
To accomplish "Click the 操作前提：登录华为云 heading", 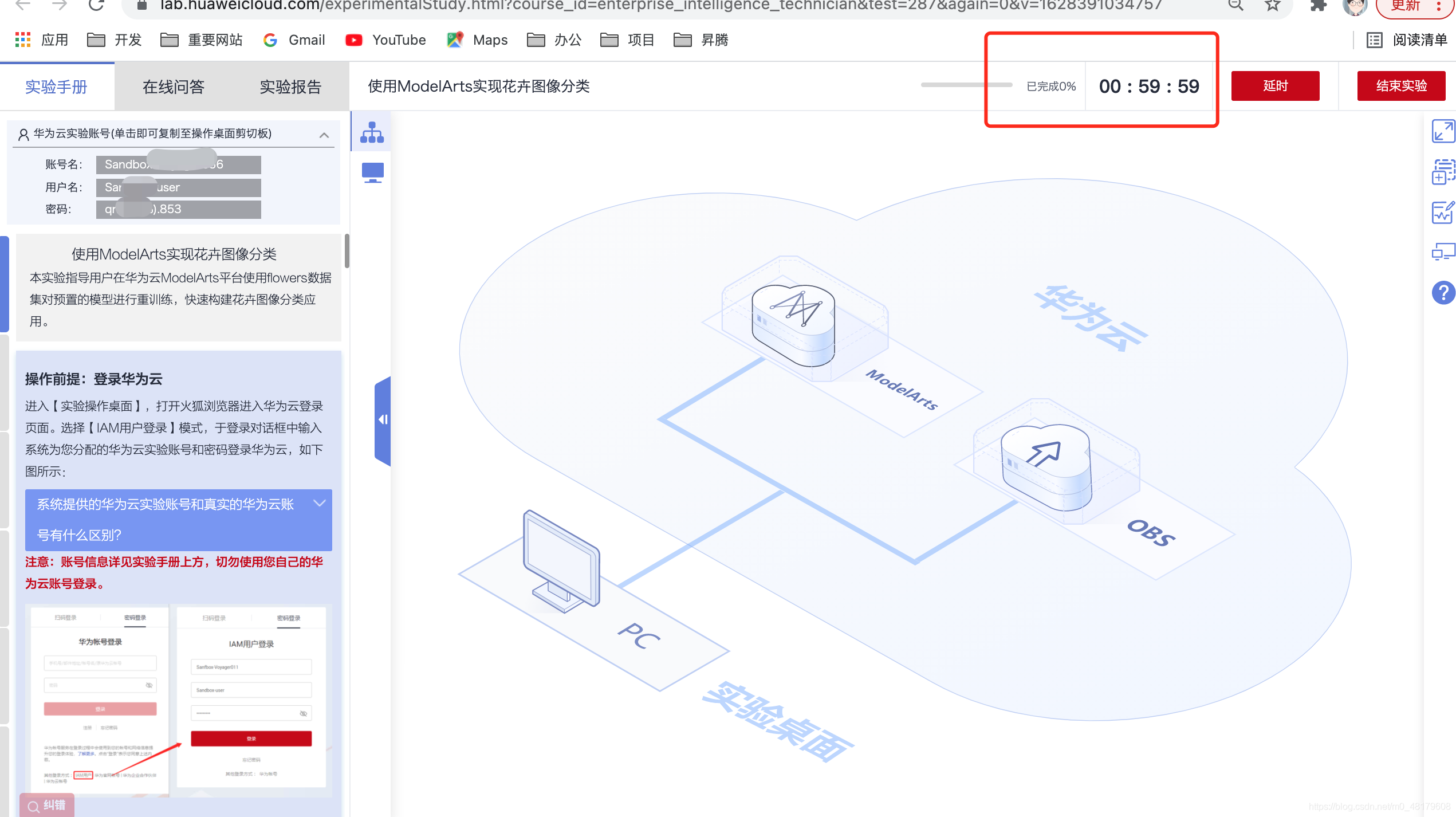I will click(94, 379).
